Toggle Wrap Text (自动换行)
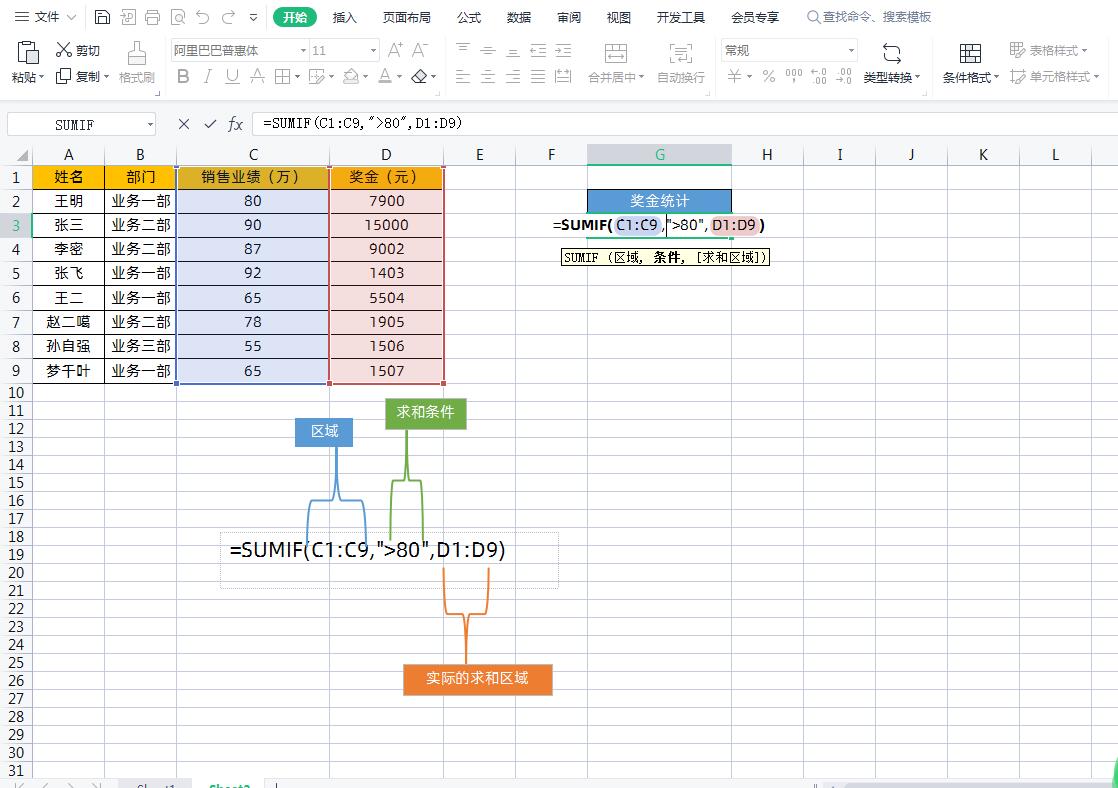 pos(680,63)
